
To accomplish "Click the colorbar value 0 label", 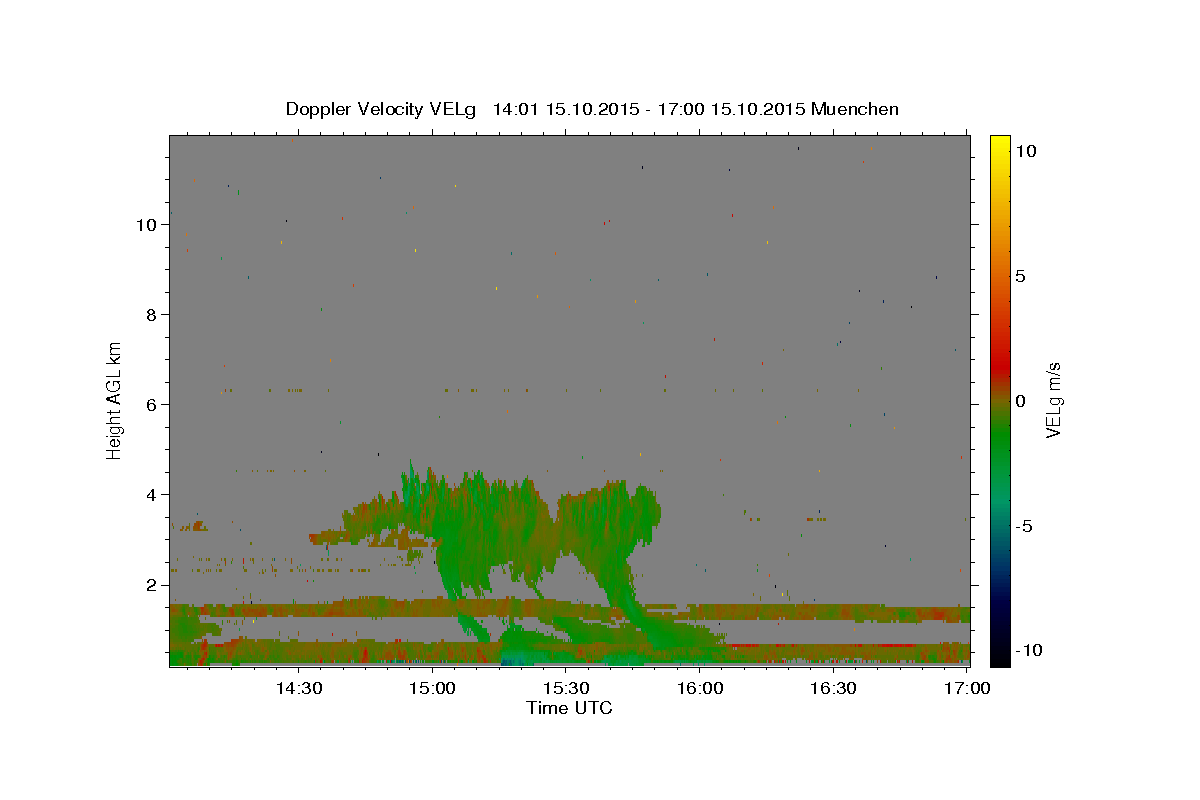I will click(x=1020, y=401).
